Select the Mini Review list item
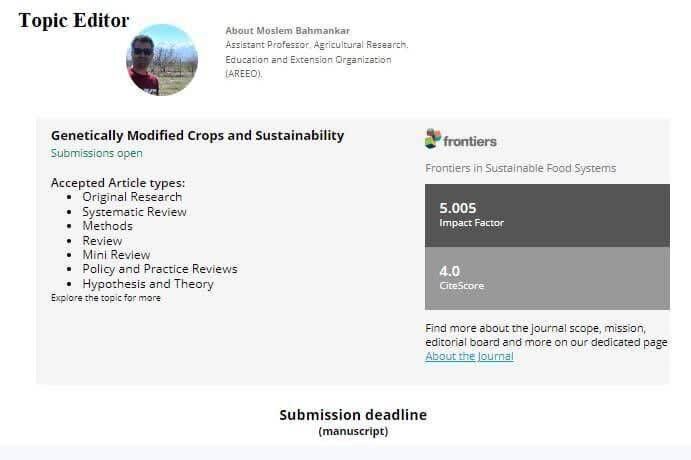Viewport: 691px width, 460px height. [116, 255]
